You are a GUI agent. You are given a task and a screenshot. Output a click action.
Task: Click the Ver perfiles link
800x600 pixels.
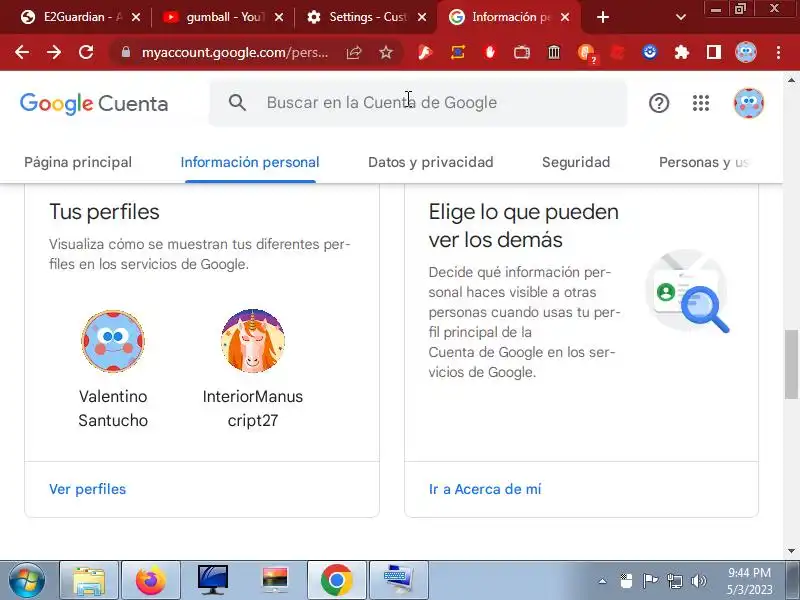[88, 489]
